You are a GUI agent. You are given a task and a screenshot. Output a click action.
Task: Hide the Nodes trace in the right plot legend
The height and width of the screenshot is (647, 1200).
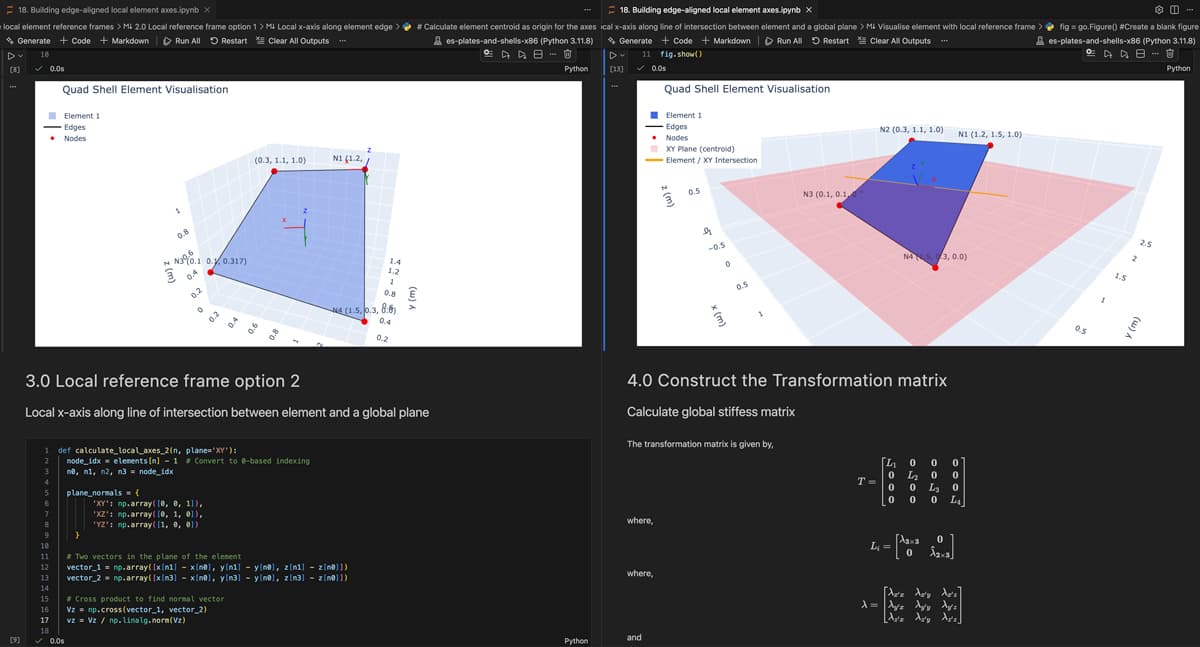tap(677, 138)
